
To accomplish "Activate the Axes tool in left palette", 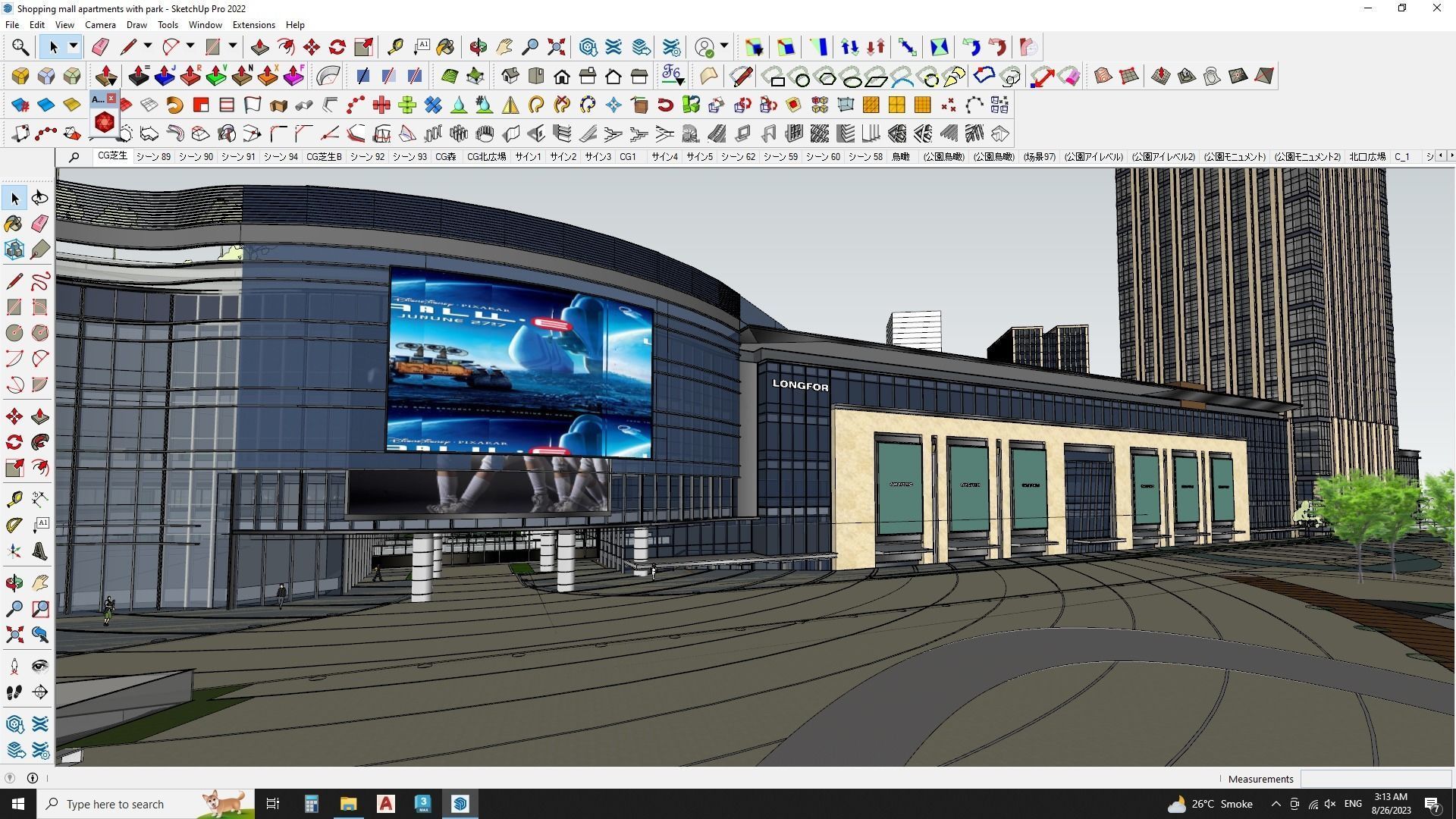I will click(x=14, y=551).
